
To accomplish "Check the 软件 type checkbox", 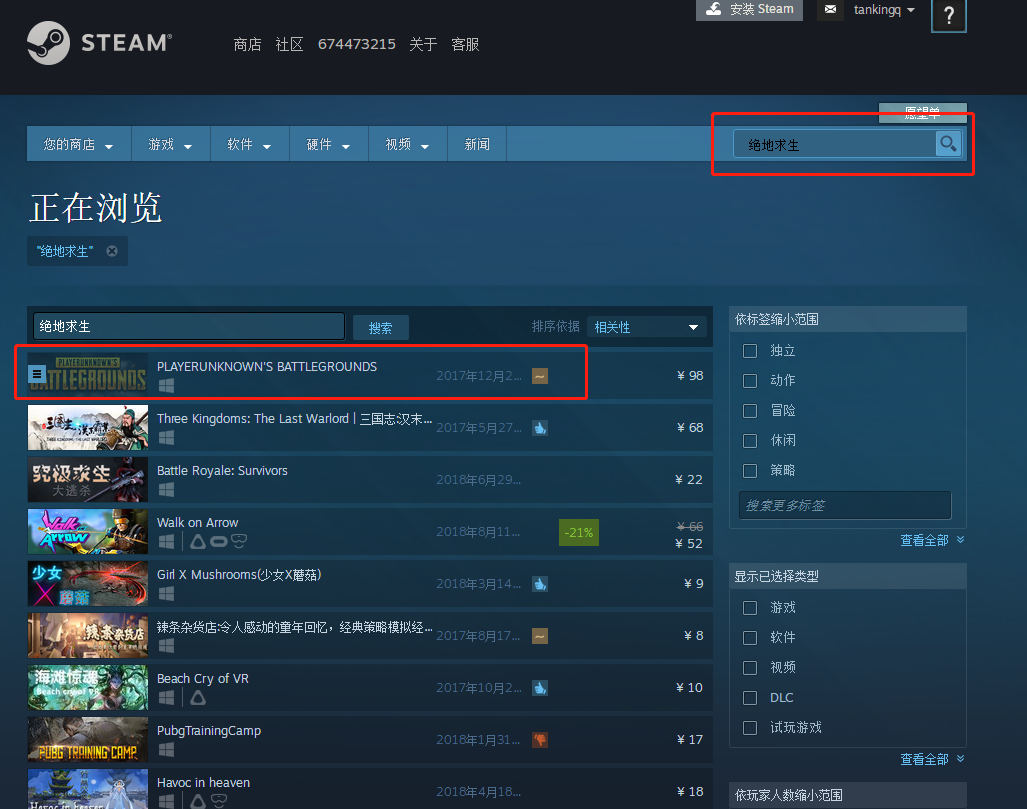I will [750, 637].
